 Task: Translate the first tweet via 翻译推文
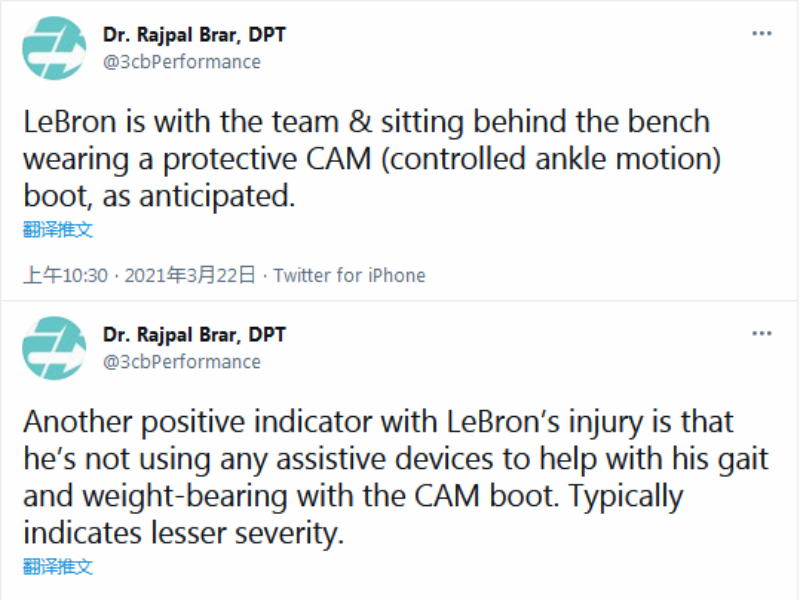tap(58, 229)
